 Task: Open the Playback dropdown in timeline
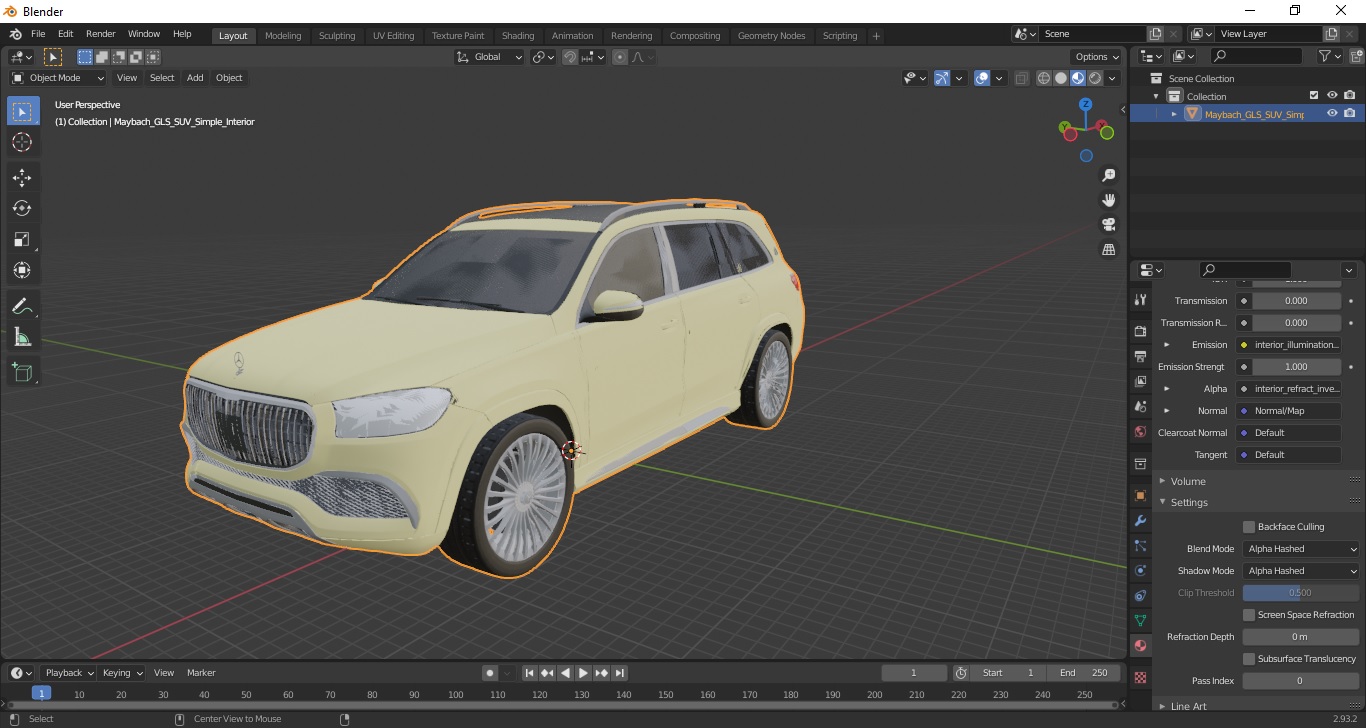tap(68, 673)
